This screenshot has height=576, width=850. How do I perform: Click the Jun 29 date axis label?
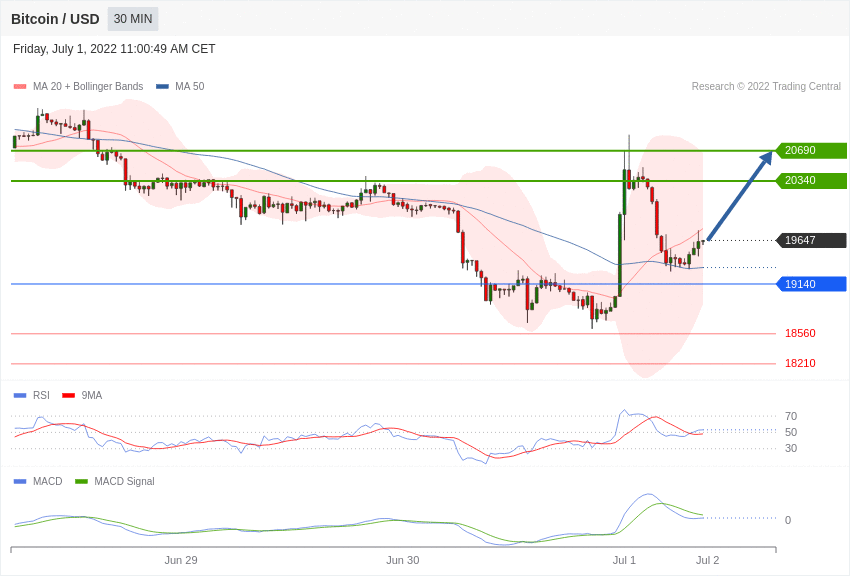(181, 560)
